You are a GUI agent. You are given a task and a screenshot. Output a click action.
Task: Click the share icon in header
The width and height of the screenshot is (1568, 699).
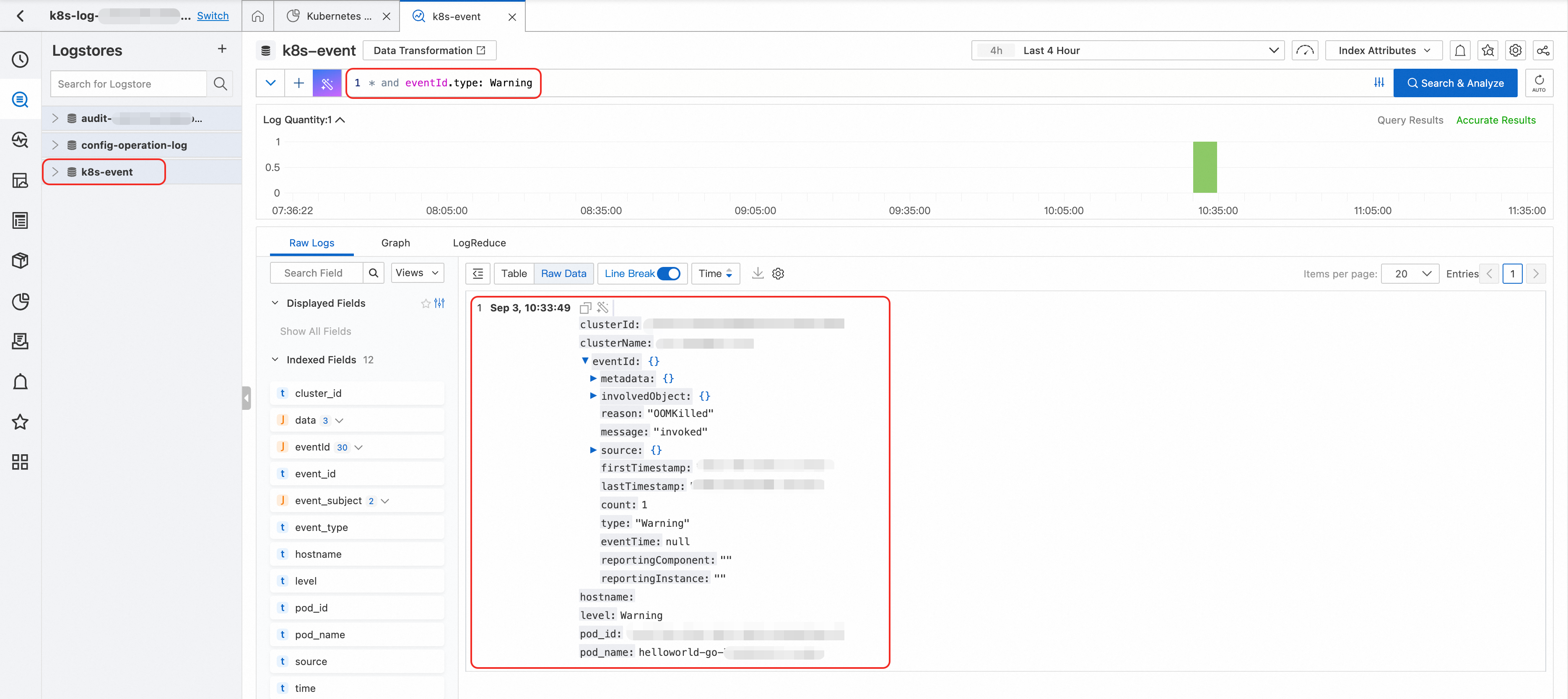coord(1543,50)
